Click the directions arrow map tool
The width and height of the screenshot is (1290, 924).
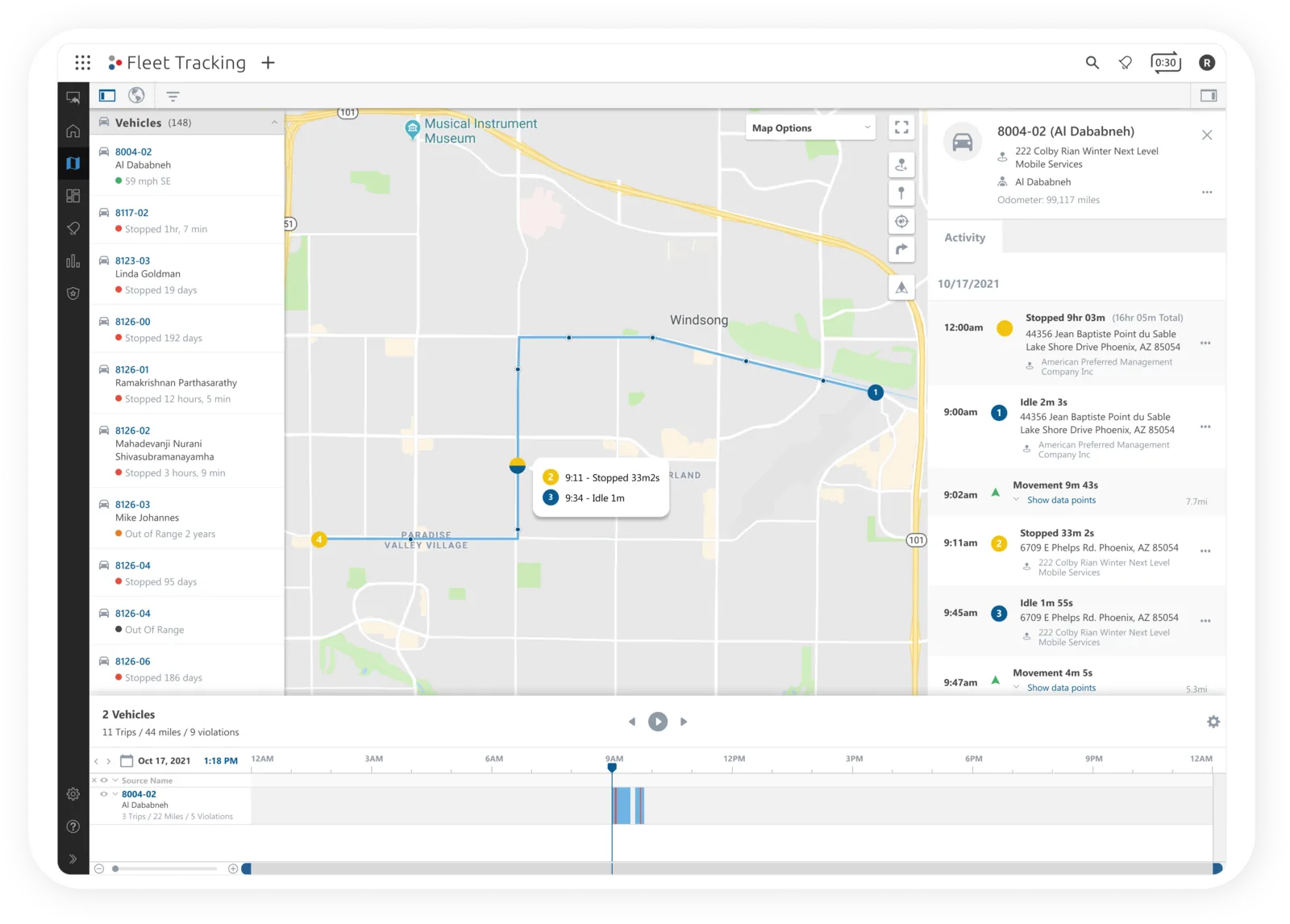coord(901,249)
